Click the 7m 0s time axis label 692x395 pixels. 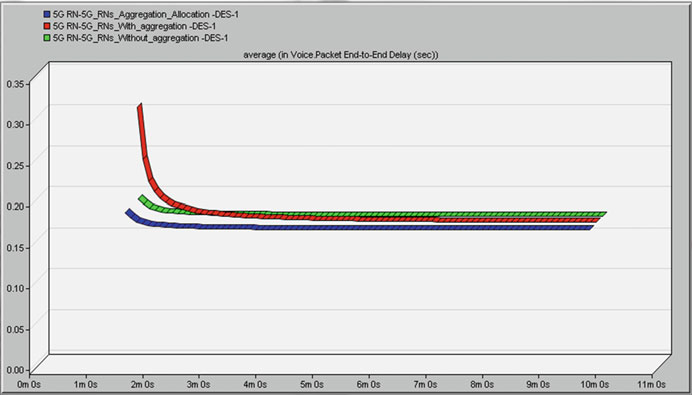point(425,384)
